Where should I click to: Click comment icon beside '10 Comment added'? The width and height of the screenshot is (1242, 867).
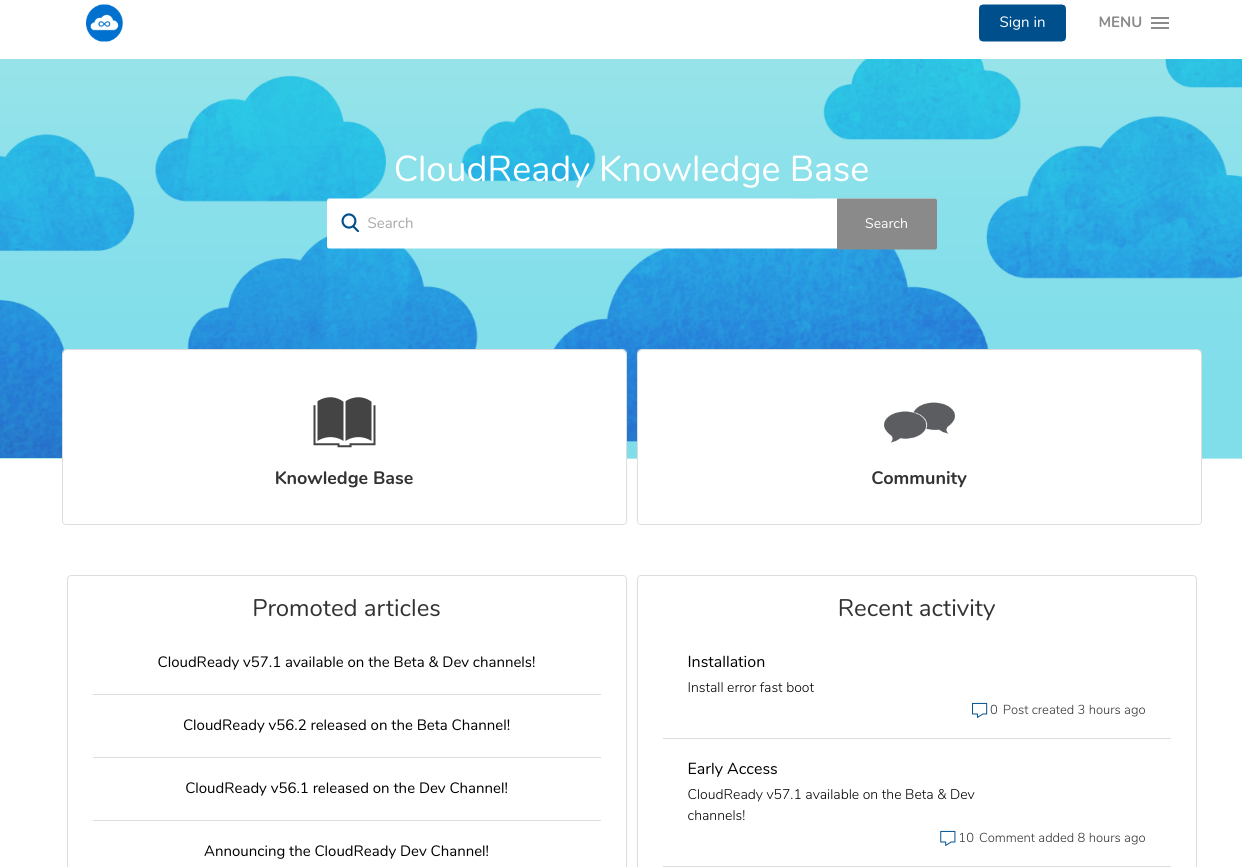click(x=947, y=838)
